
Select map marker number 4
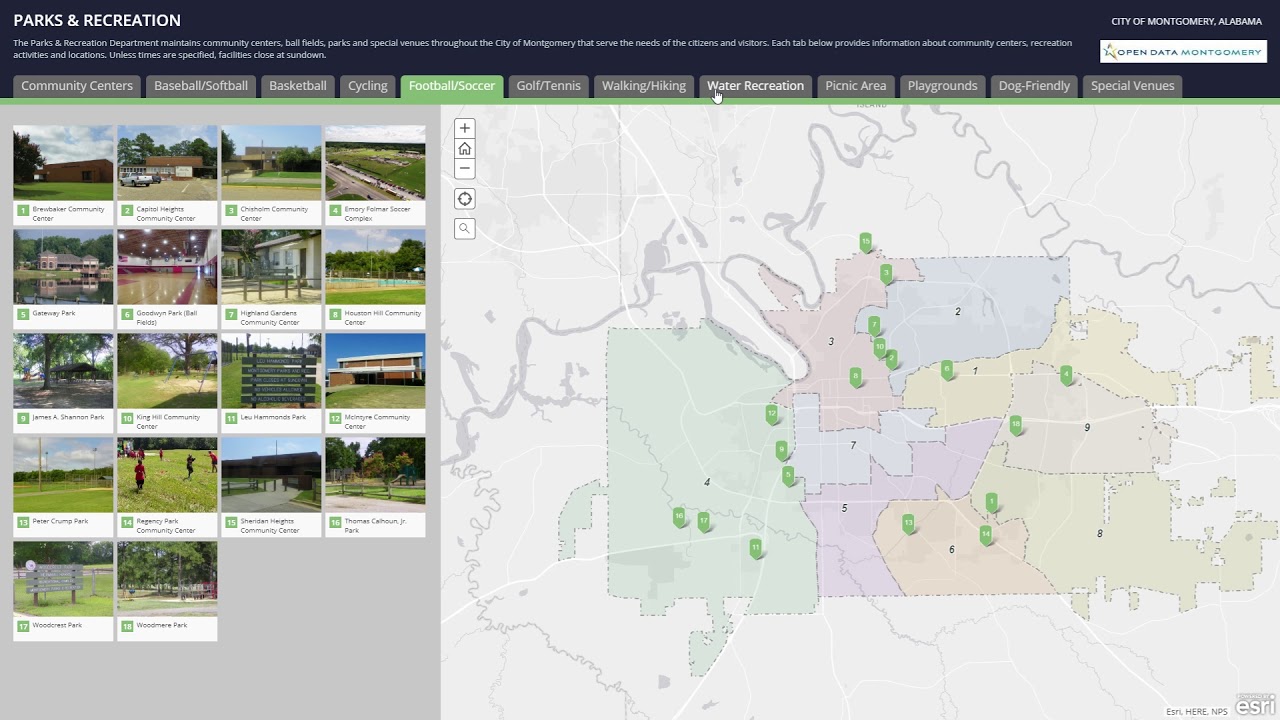[x=1066, y=375]
